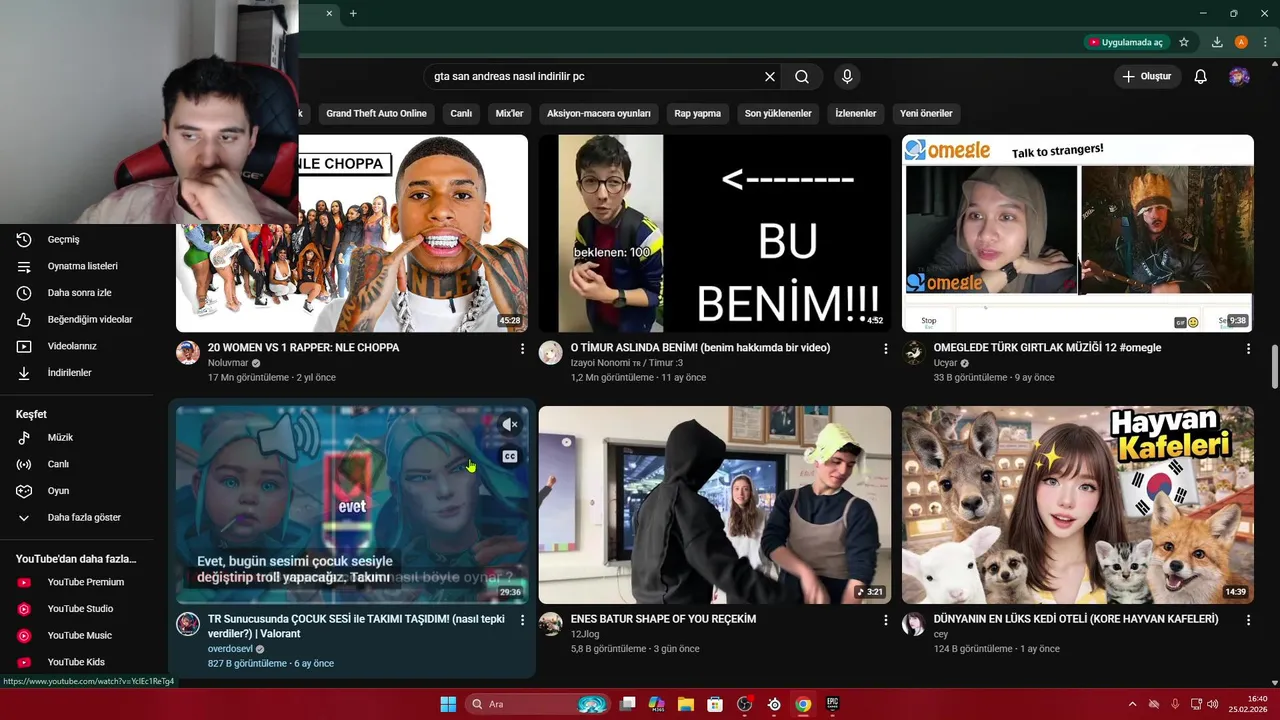The height and width of the screenshot is (720, 1280).
Task: Select the Grand Theft Auto Online chip
Action: [x=376, y=113]
